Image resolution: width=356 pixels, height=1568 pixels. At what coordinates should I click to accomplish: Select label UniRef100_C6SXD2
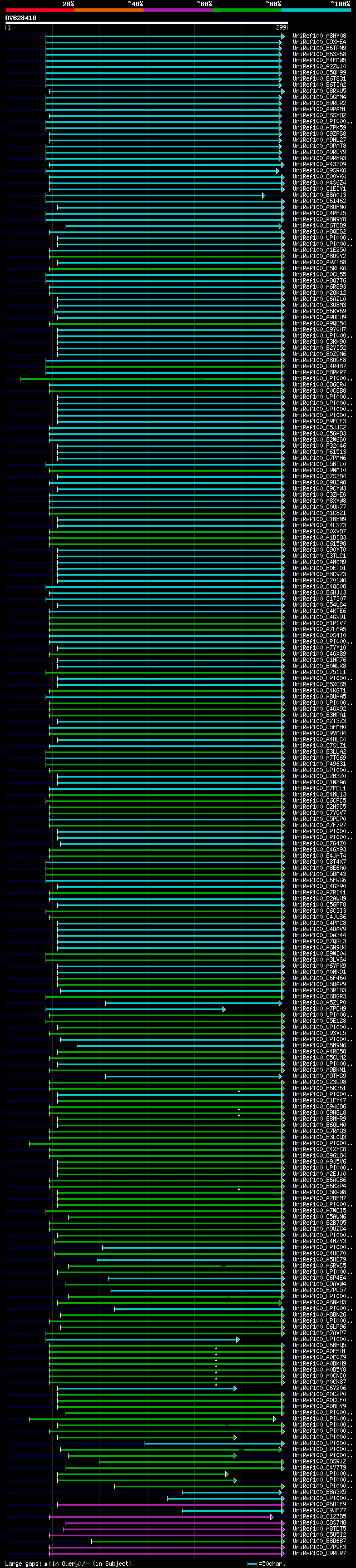tap(319, 116)
